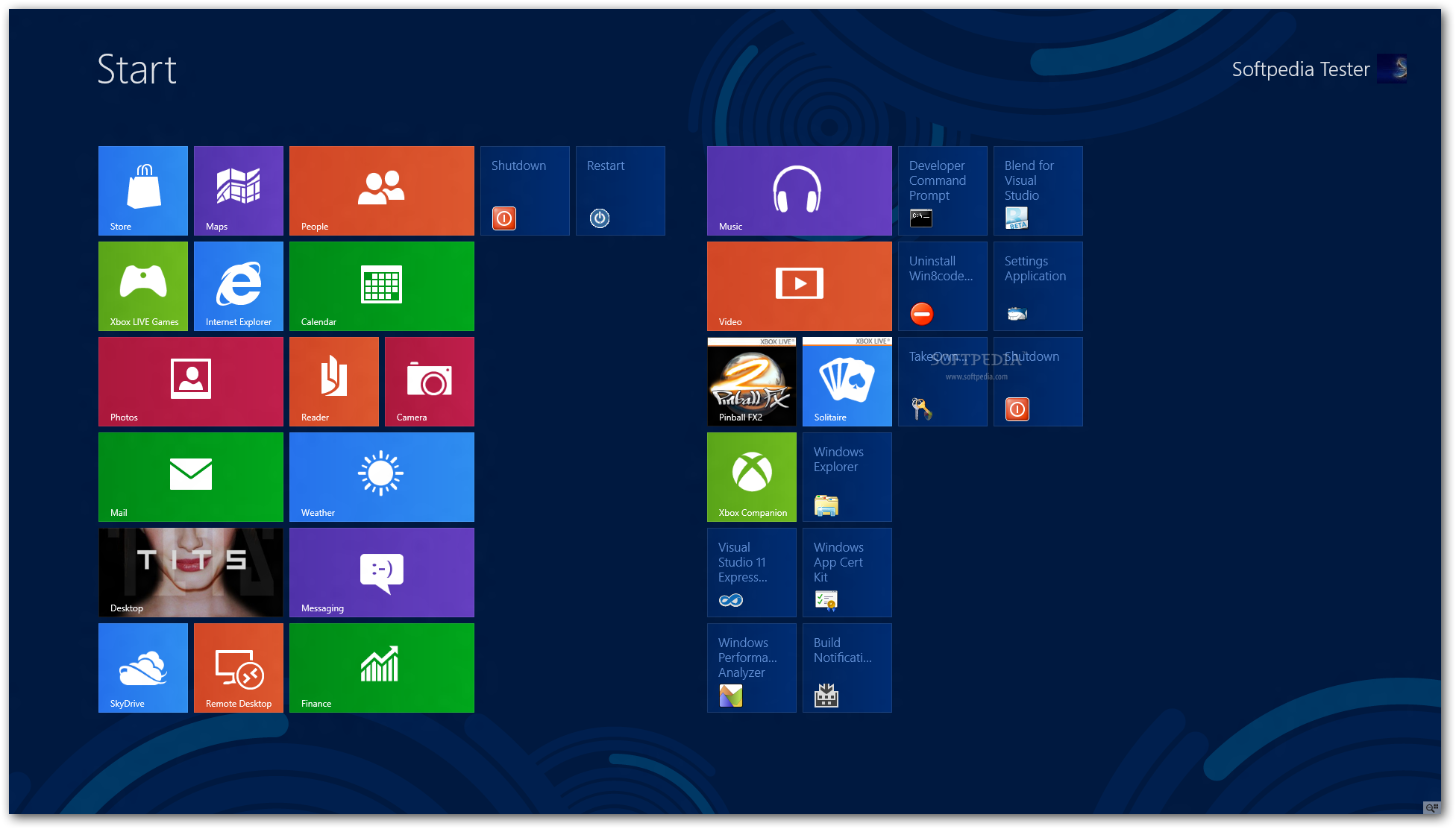
Task: Launch Windows Performance Analyzer tile
Action: 752,668
